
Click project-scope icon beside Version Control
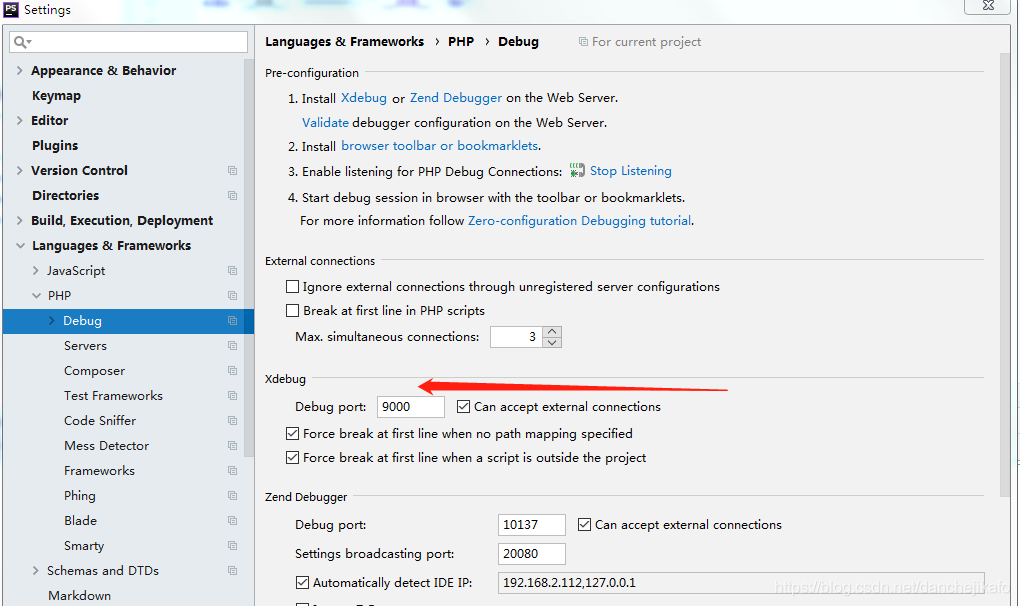[232, 170]
